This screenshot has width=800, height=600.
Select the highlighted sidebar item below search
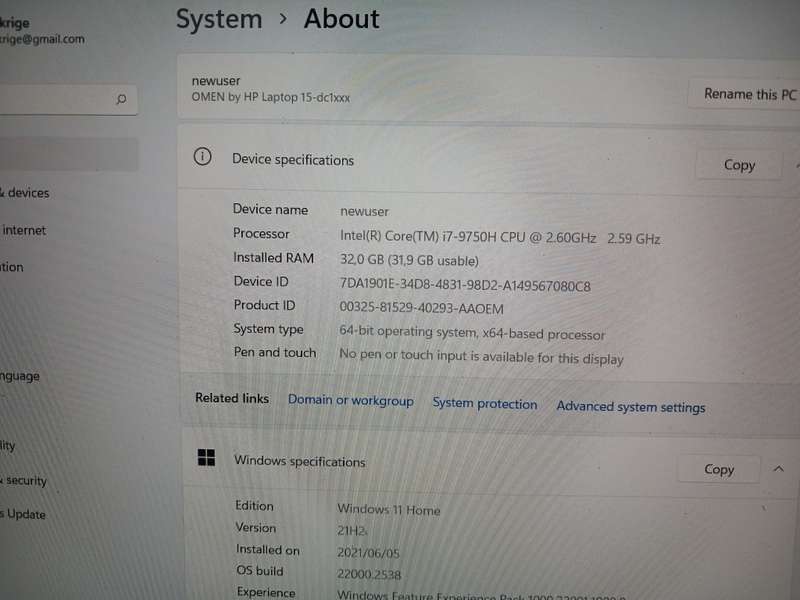click(69, 154)
